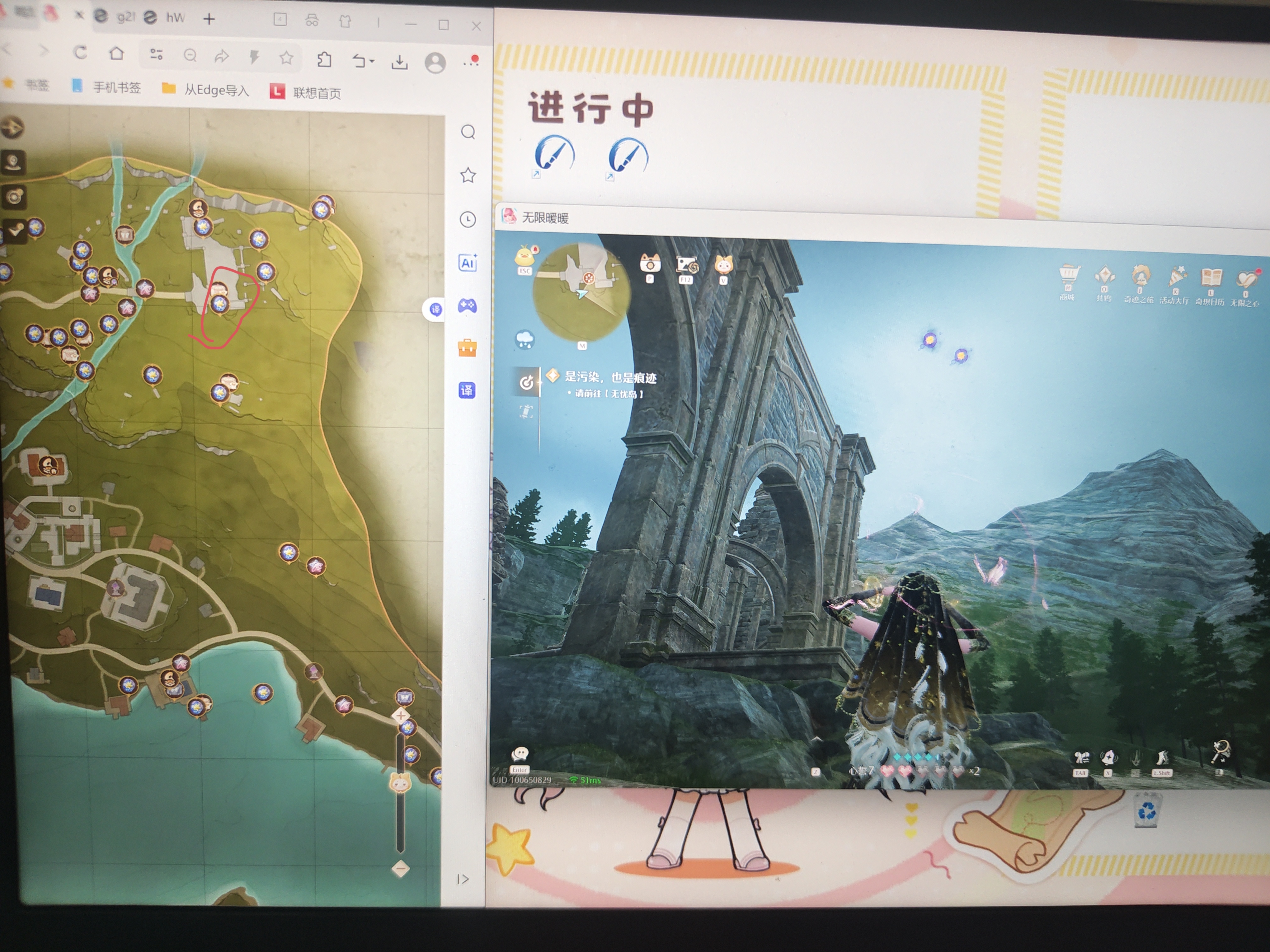Open the yellow duck ESC menu icon
The image size is (1270, 952).
(x=525, y=256)
